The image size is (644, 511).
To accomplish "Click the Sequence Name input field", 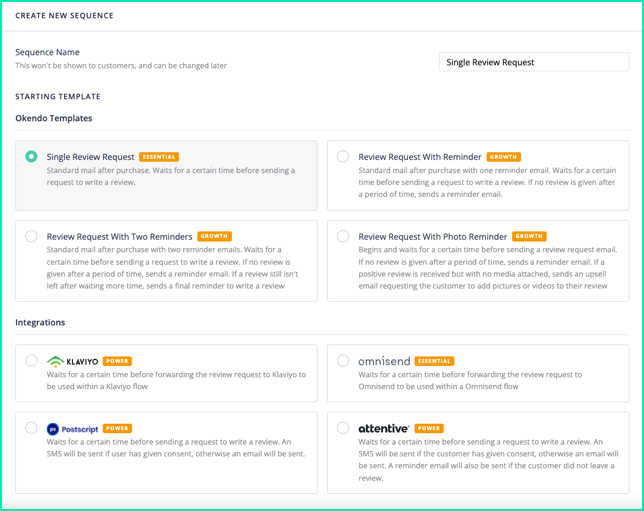I will pos(534,62).
